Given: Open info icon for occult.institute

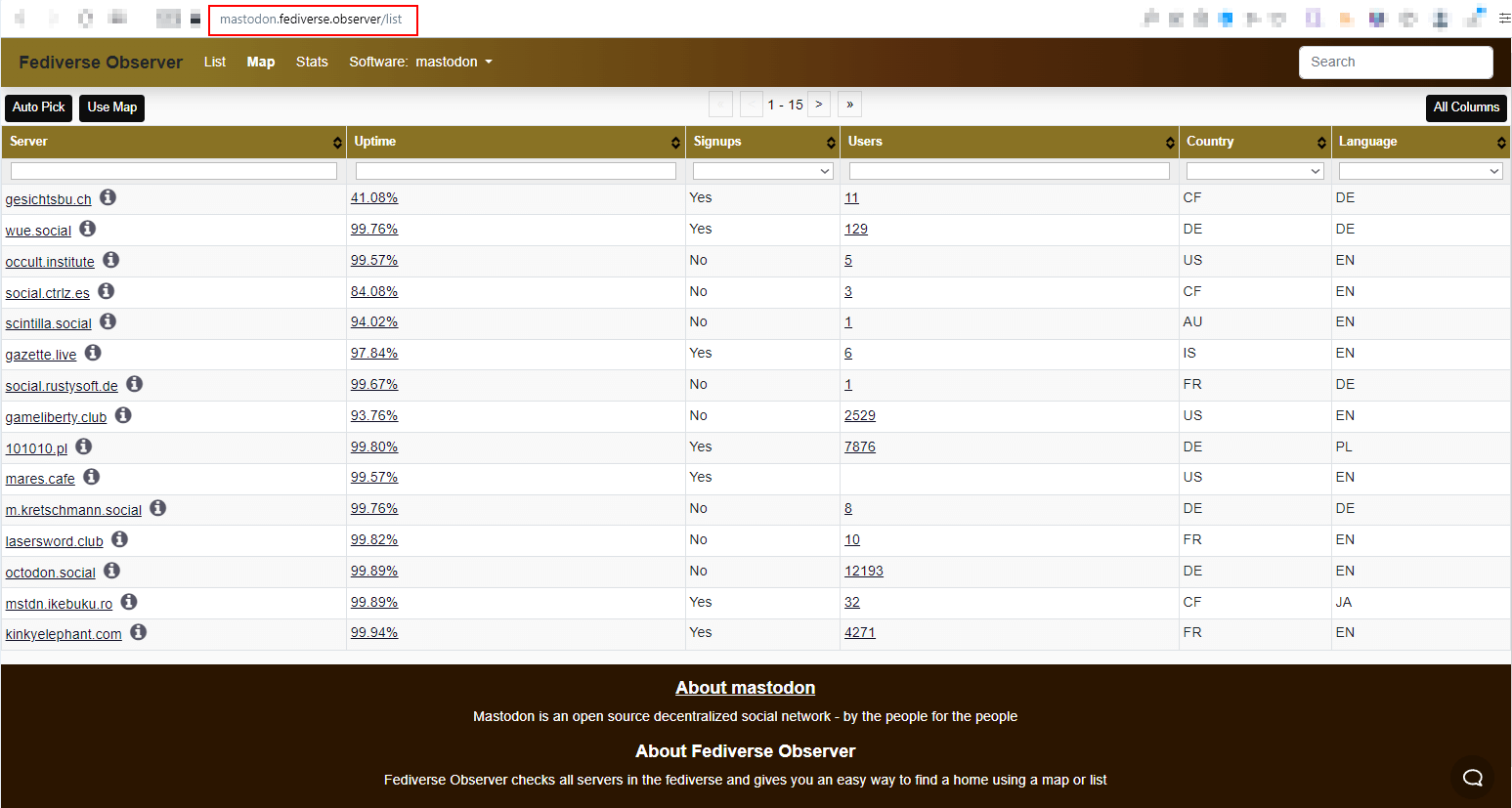Looking at the screenshot, I should click(111, 260).
